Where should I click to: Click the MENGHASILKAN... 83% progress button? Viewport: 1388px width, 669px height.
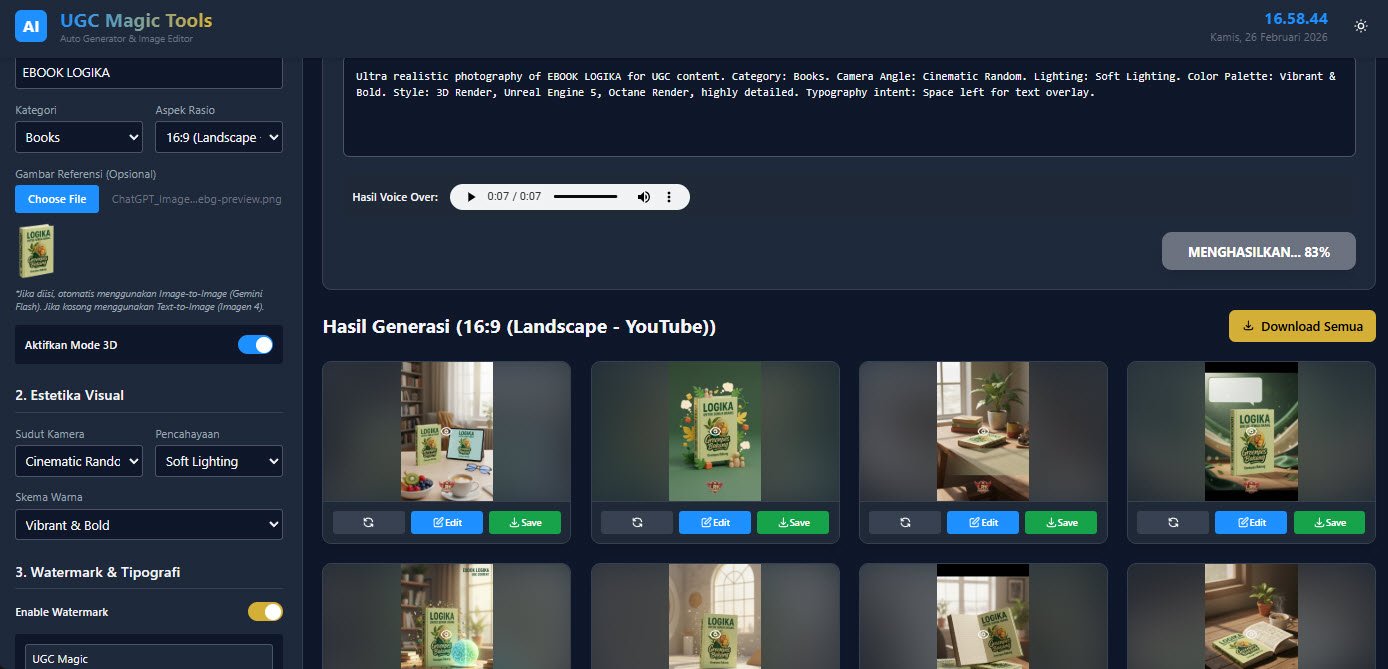[1259, 252]
